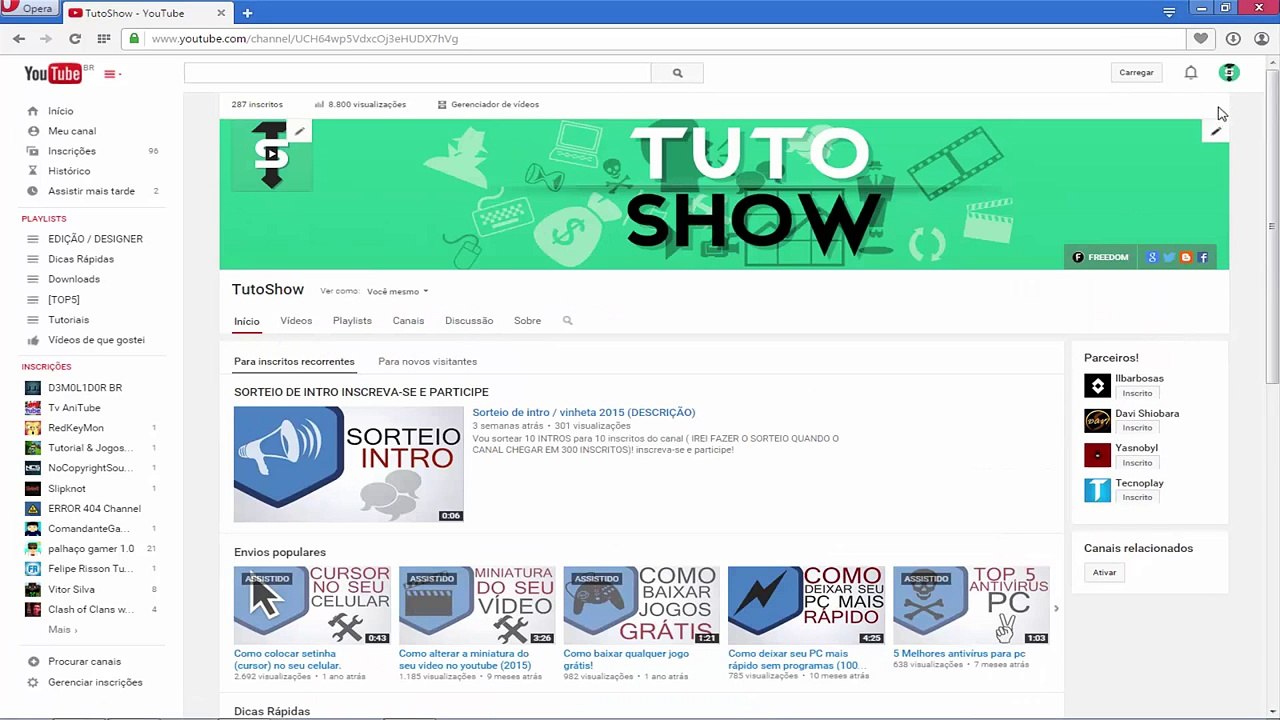Open Facebook icon on banner

tap(1203, 257)
